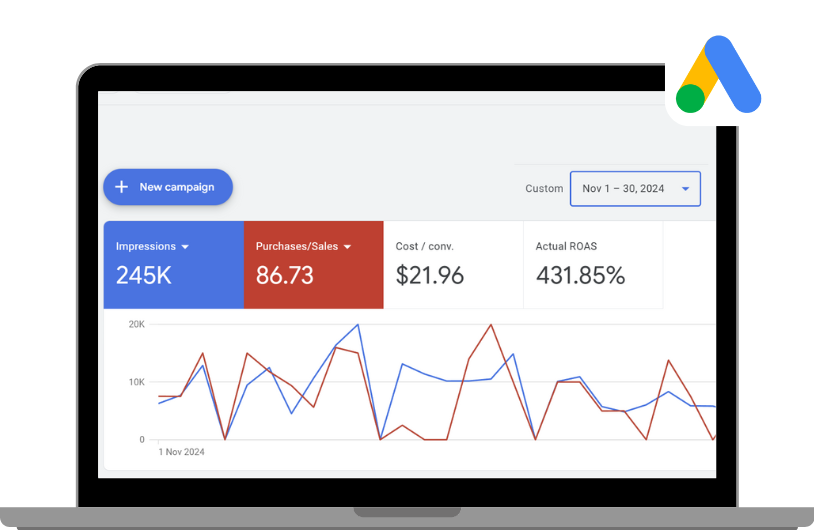Click the highest blue line peak
814x530 pixels.
(x=358, y=325)
